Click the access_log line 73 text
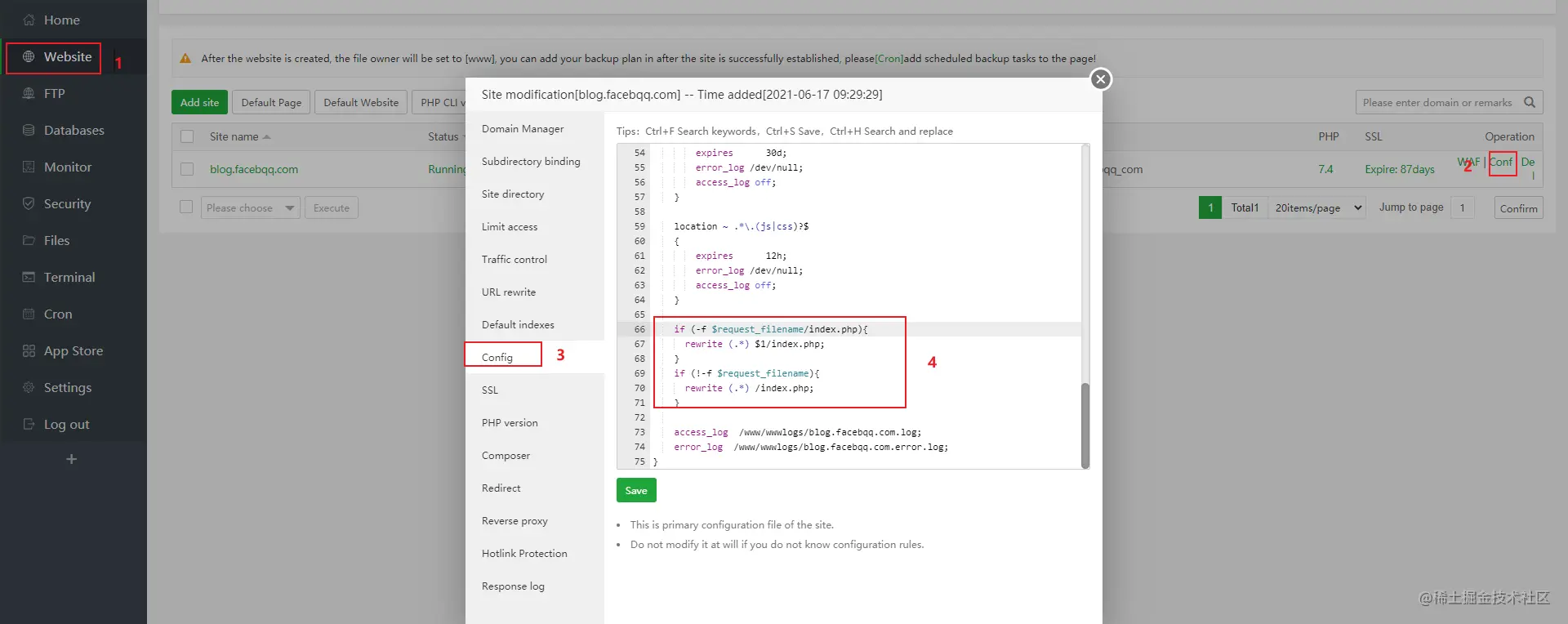1568x624 pixels. [797, 432]
